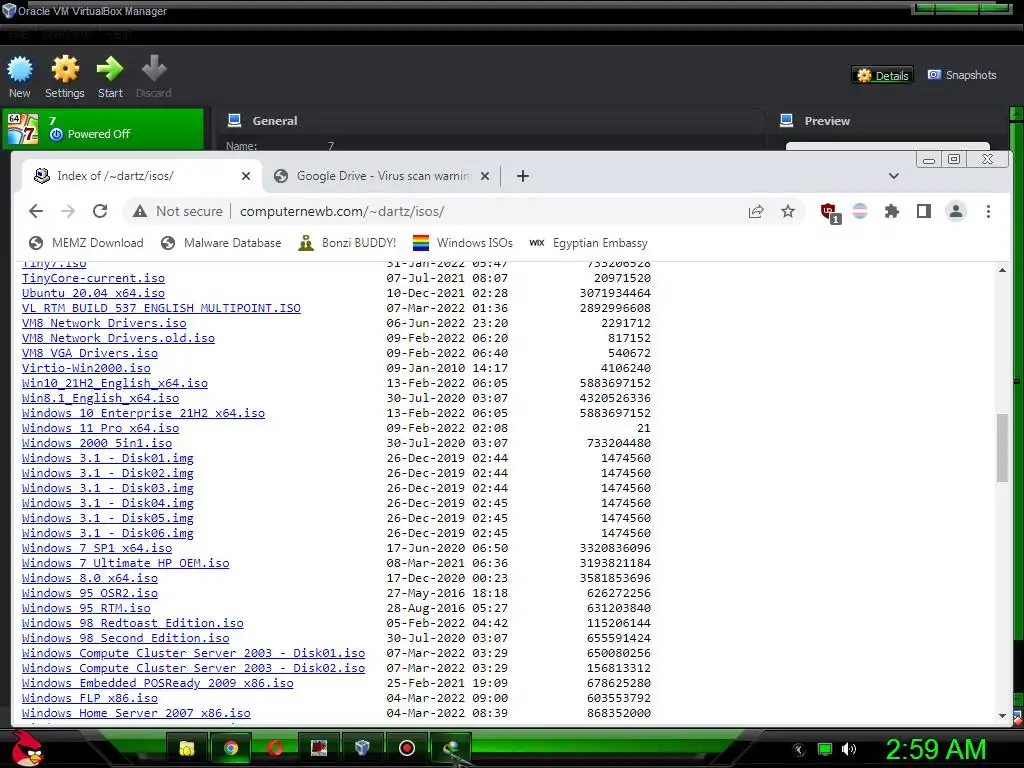Viewport: 1024px width, 768px height.
Task: Open the Windows ISOs bookmark
Action: (x=462, y=243)
